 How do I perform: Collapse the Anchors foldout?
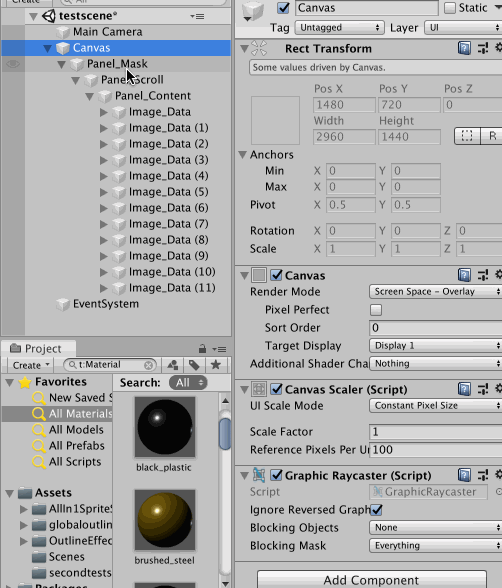tap(243, 154)
